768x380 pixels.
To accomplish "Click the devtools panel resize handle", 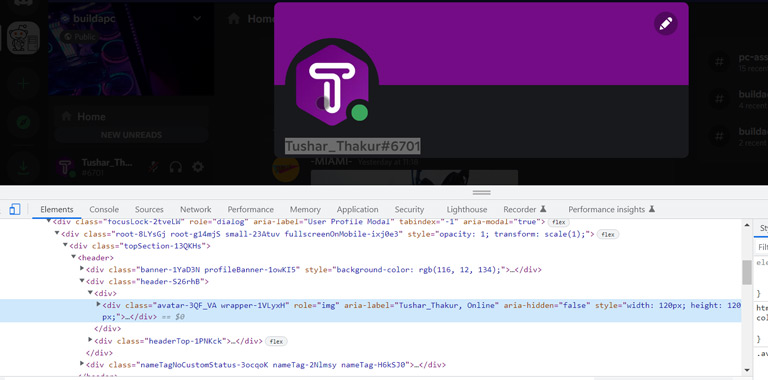I will coord(481,192).
